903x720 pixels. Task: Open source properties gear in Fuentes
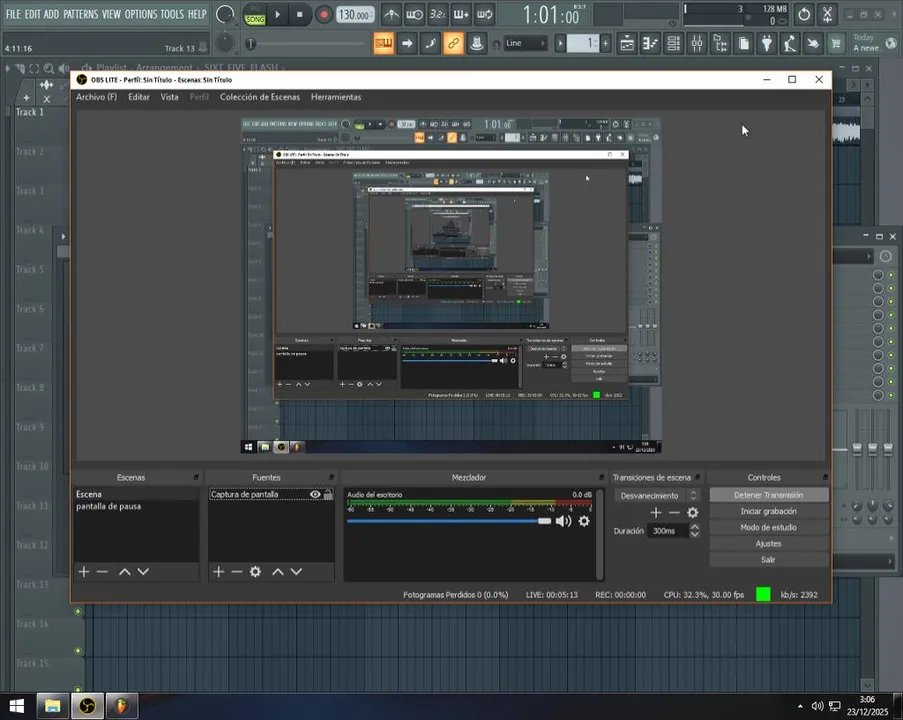(x=255, y=571)
